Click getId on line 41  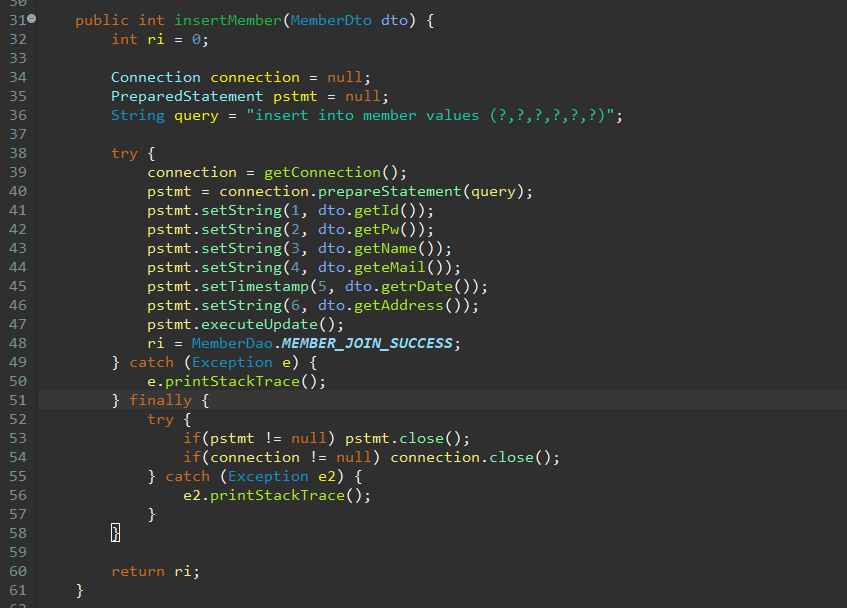tap(376, 211)
